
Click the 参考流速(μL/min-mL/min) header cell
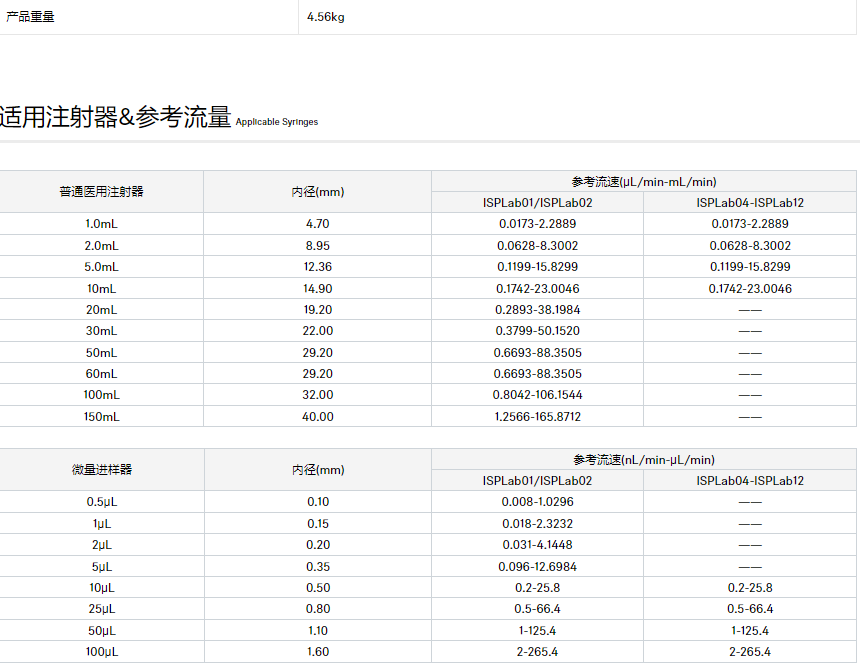click(643, 181)
